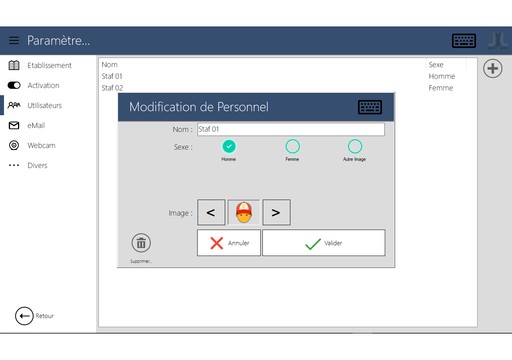Open the on-screen keyboard from main header
Viewport: 512px width, 360px height.
[x=464, y=41]
